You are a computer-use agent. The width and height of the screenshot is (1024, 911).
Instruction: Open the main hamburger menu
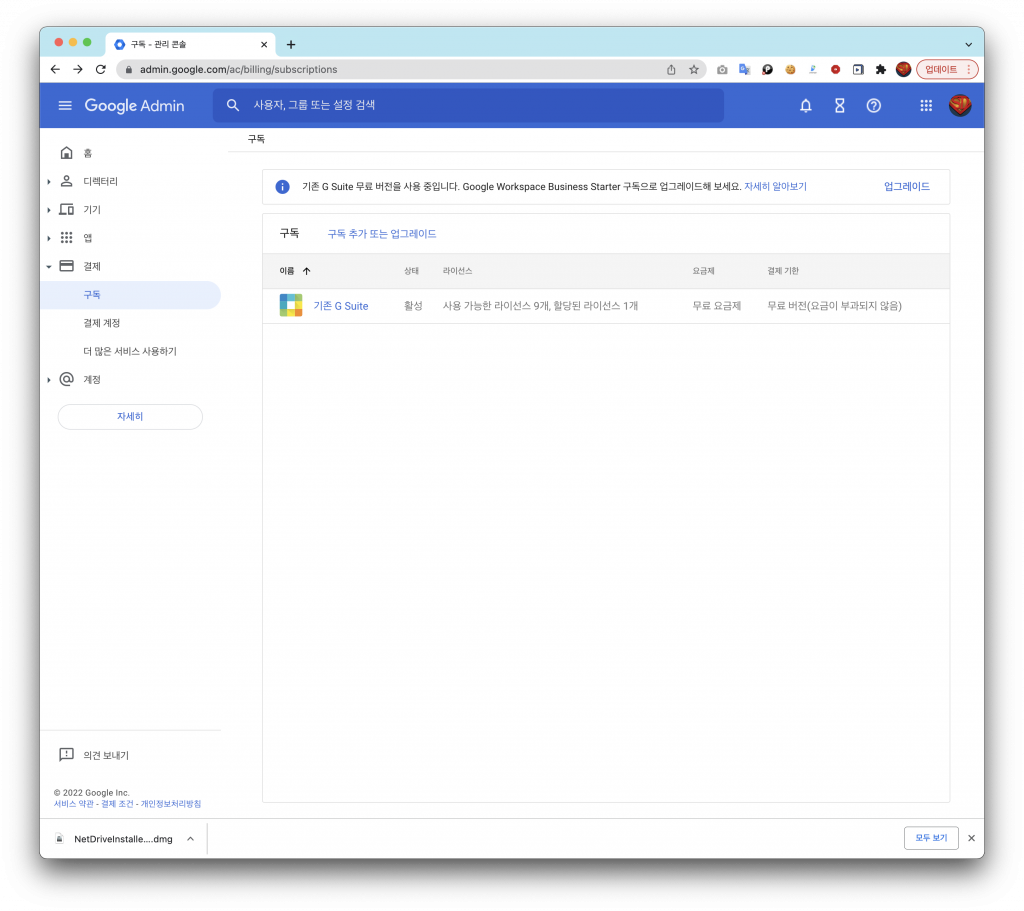pyautogui.click(x=65, y=106)
